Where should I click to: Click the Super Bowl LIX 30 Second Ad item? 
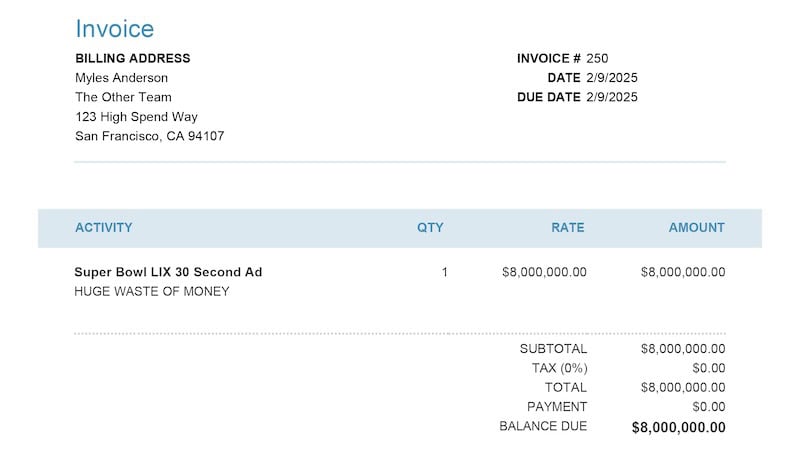[x=168, y=272]
